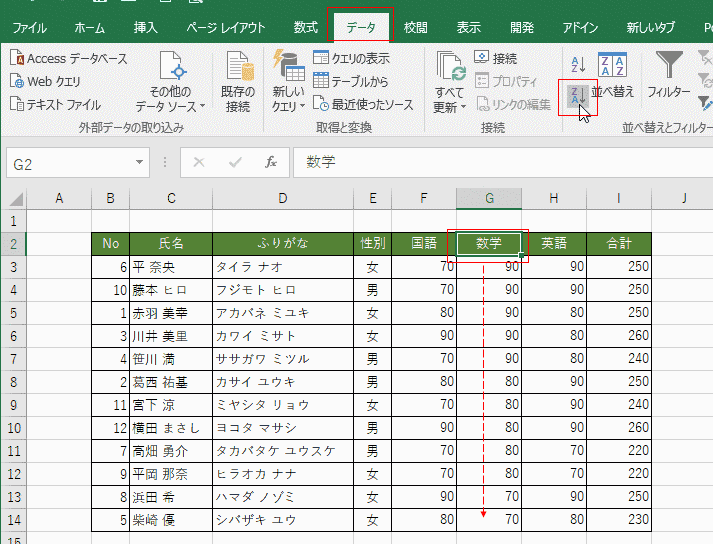Switch to the 挿入 tab
The height and width of the screenshot is (544, 713).
146,28
